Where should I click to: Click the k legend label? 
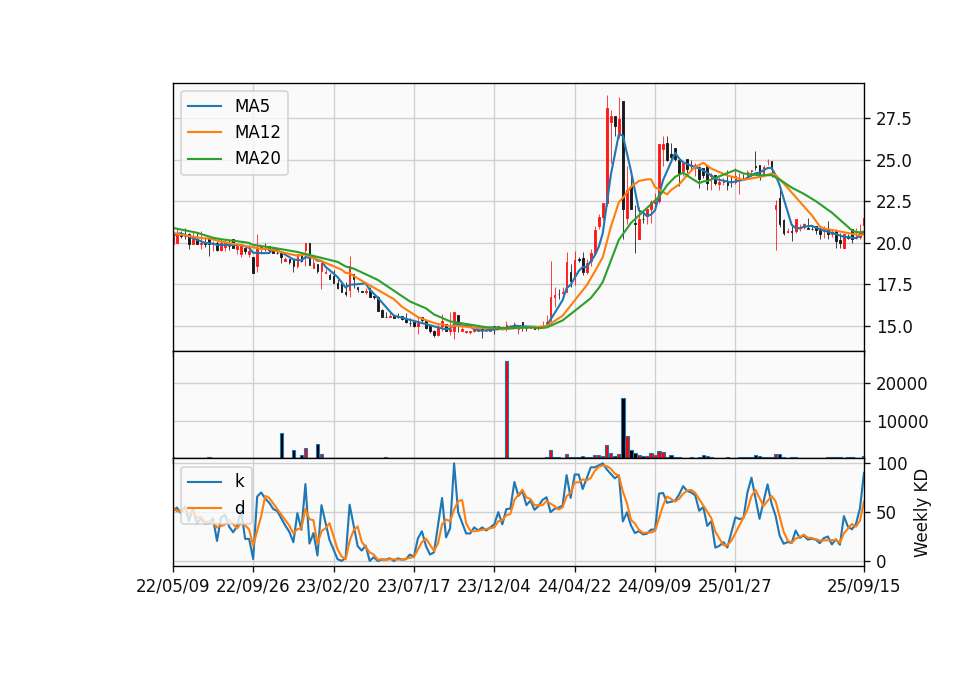pos(239,481)
